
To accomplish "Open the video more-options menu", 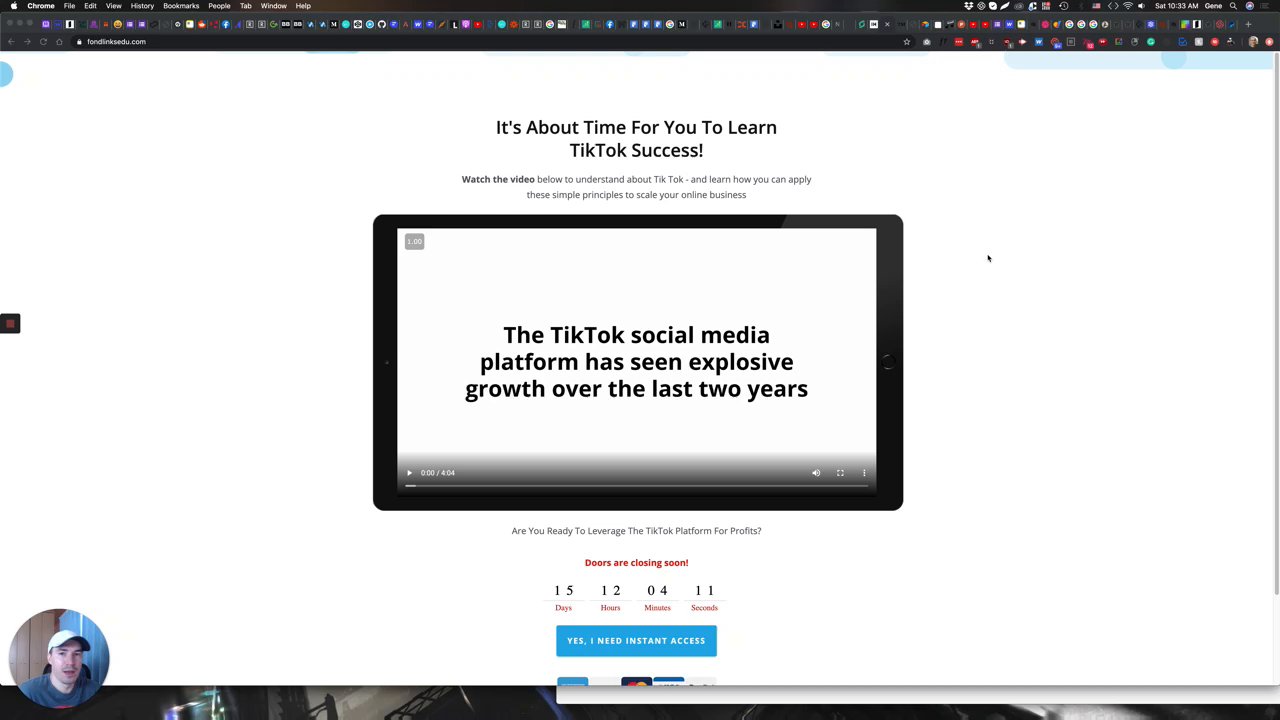I will point(864,473).
